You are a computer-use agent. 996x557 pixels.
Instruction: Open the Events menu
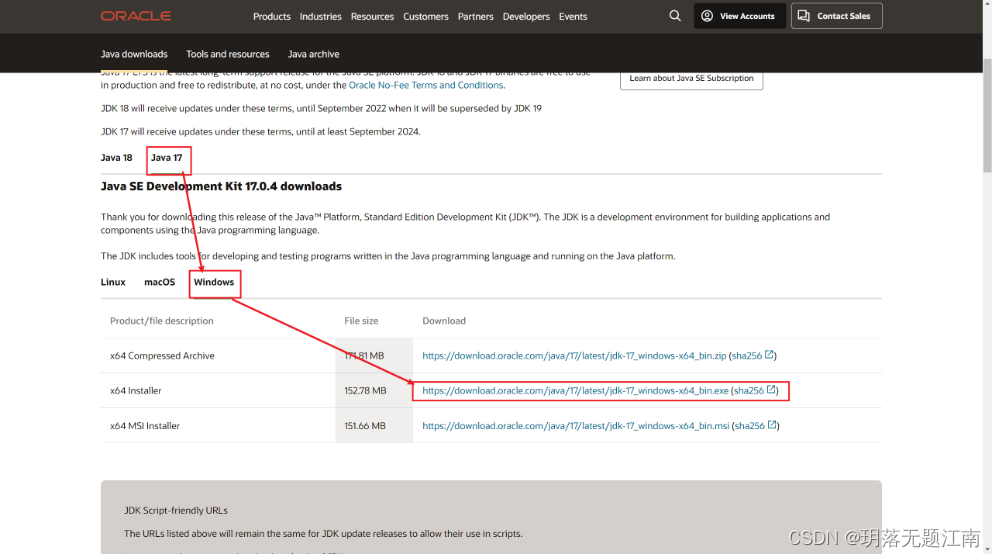(x=573, y=17)
